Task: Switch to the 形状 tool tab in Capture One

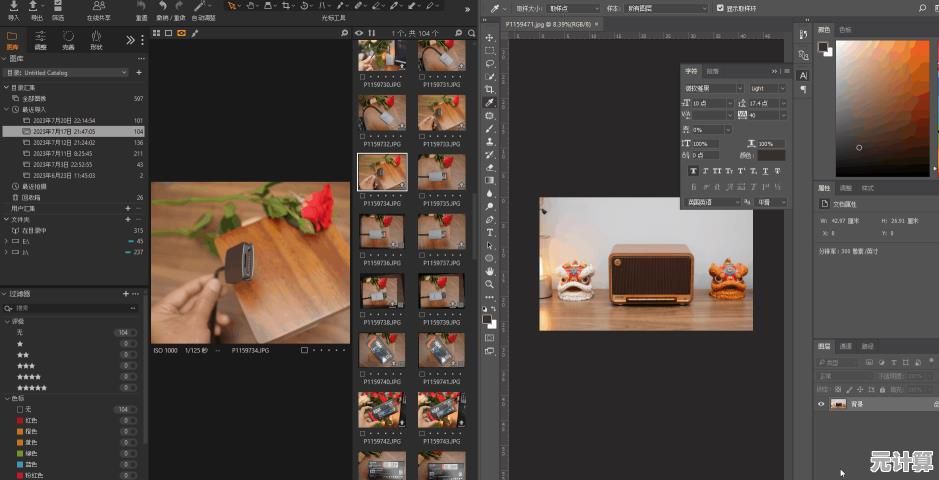Action: coord(96,40)
